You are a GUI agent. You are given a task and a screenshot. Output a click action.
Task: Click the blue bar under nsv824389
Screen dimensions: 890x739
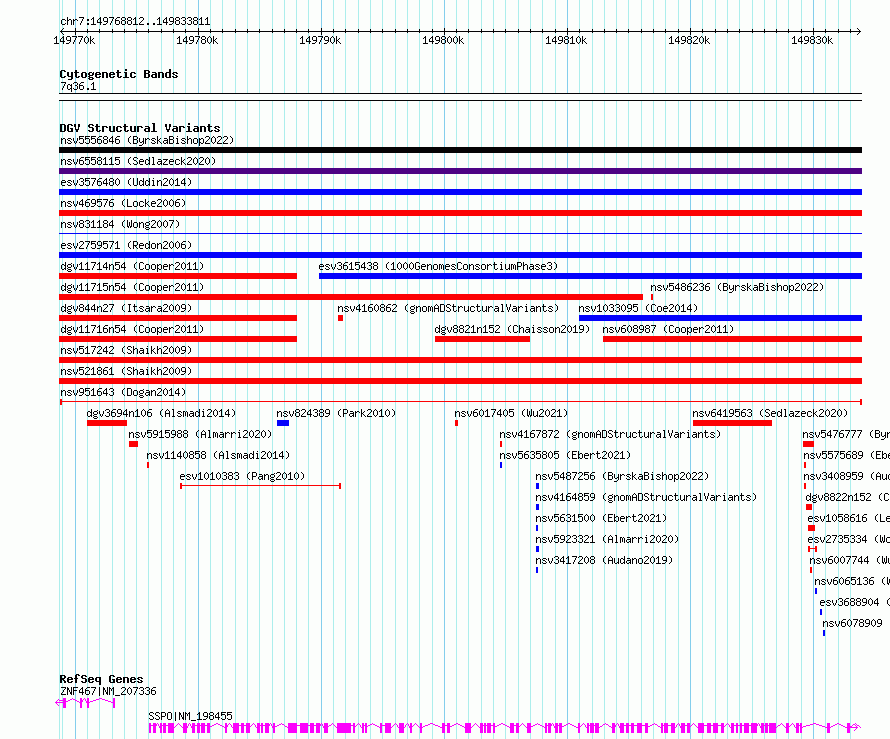pyautogui.click(x=283, y=423)
